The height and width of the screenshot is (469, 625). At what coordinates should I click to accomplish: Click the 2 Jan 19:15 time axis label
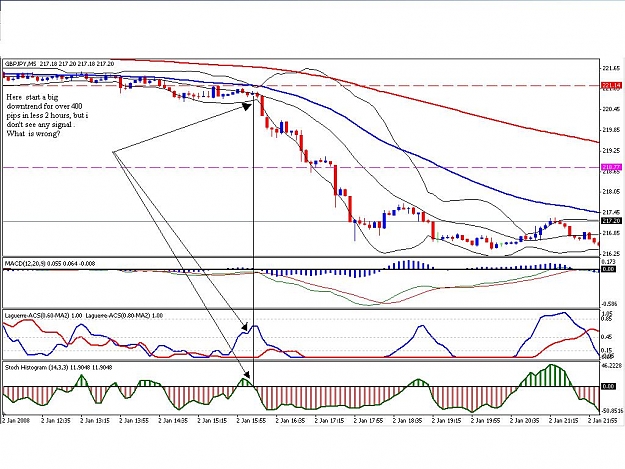tap(446, 420)
